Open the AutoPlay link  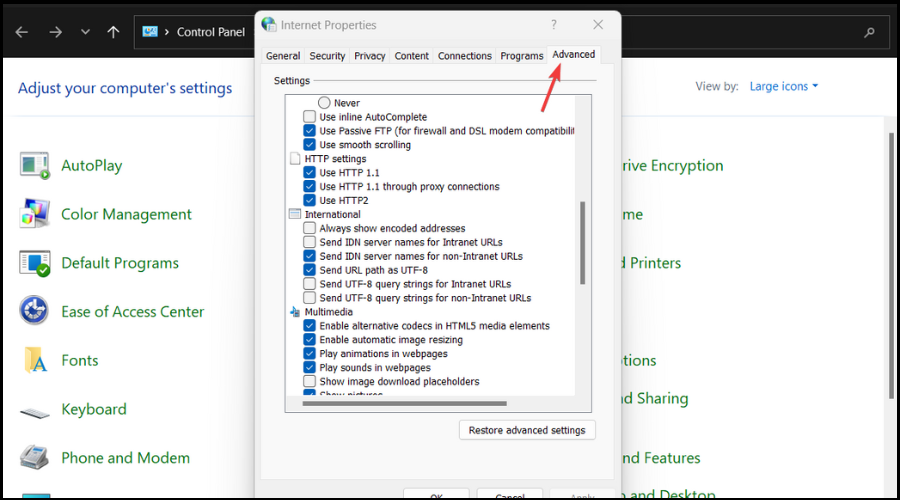[x=92, y=165]
